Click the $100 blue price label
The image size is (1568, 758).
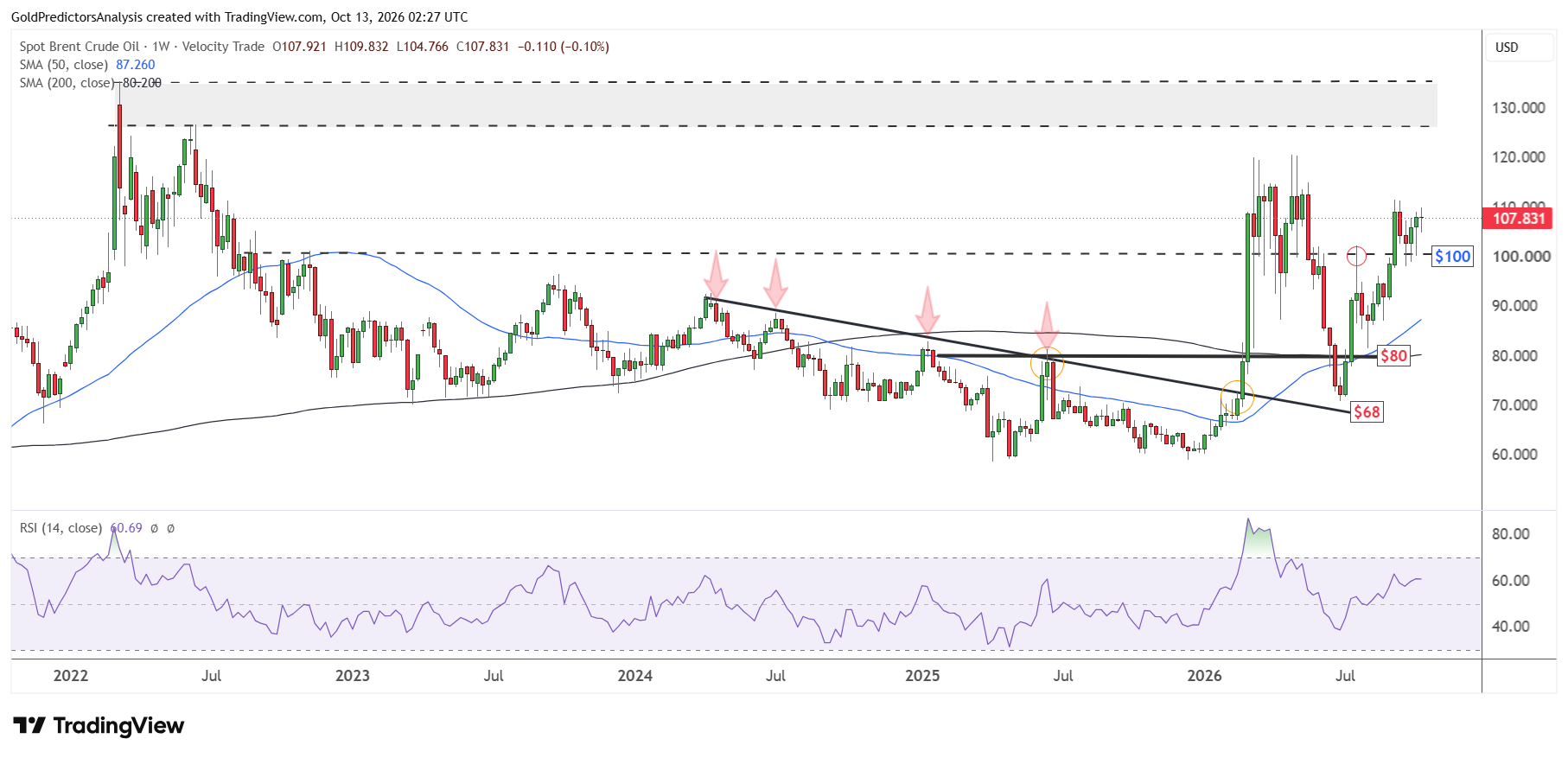pos(1452,256)
